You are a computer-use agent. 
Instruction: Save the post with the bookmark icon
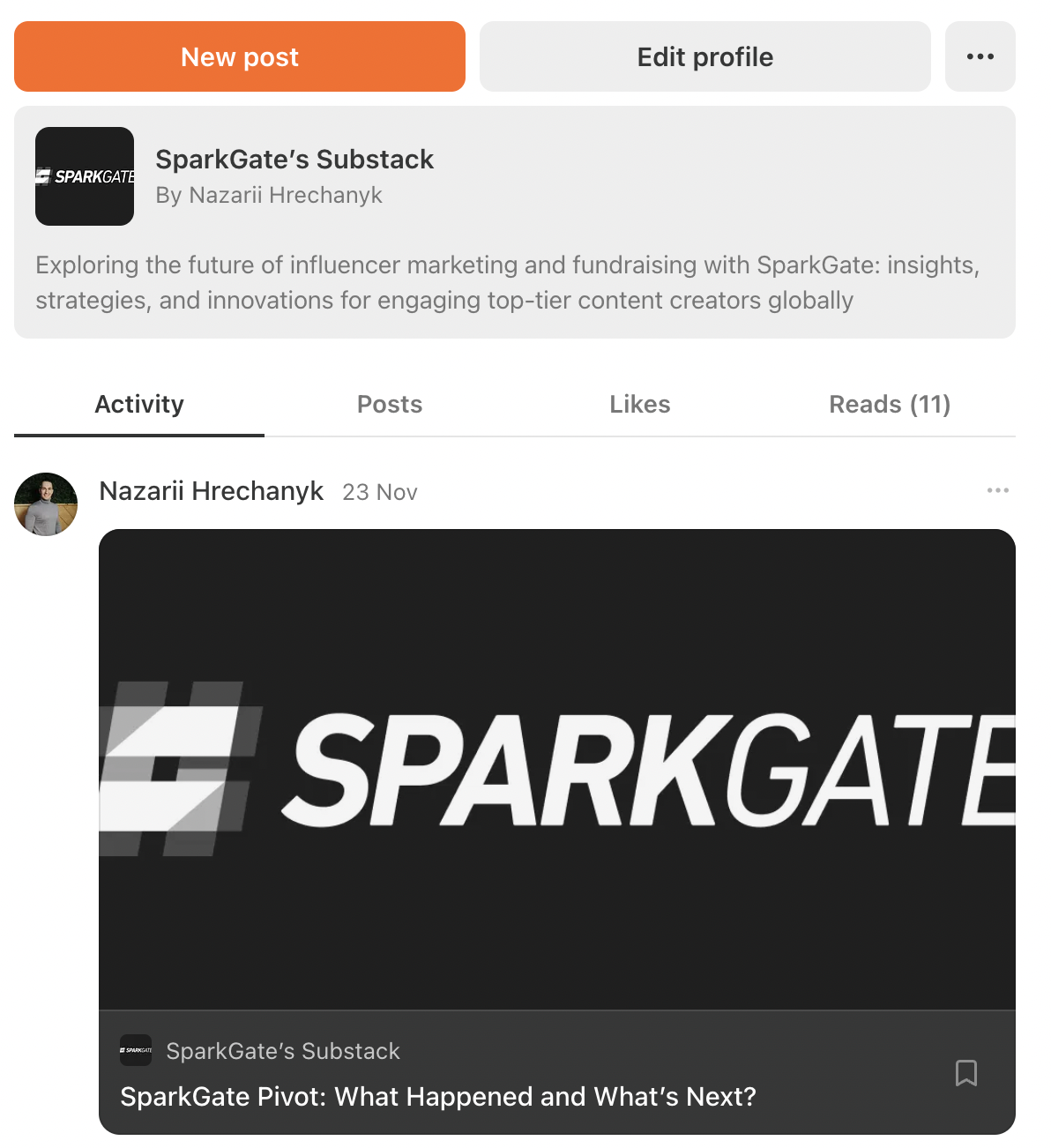coord(966,1073)
